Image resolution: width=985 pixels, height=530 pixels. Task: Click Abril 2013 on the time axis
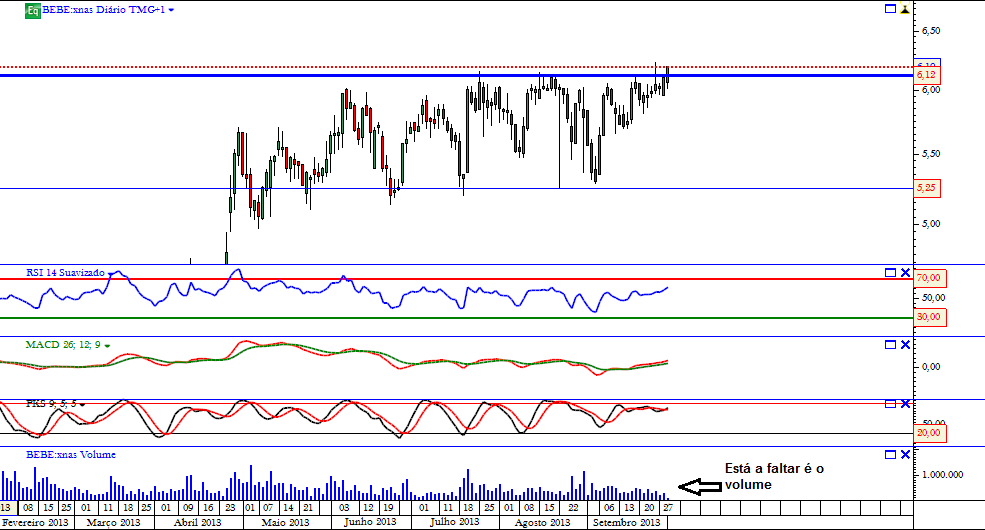pos(198,522)
